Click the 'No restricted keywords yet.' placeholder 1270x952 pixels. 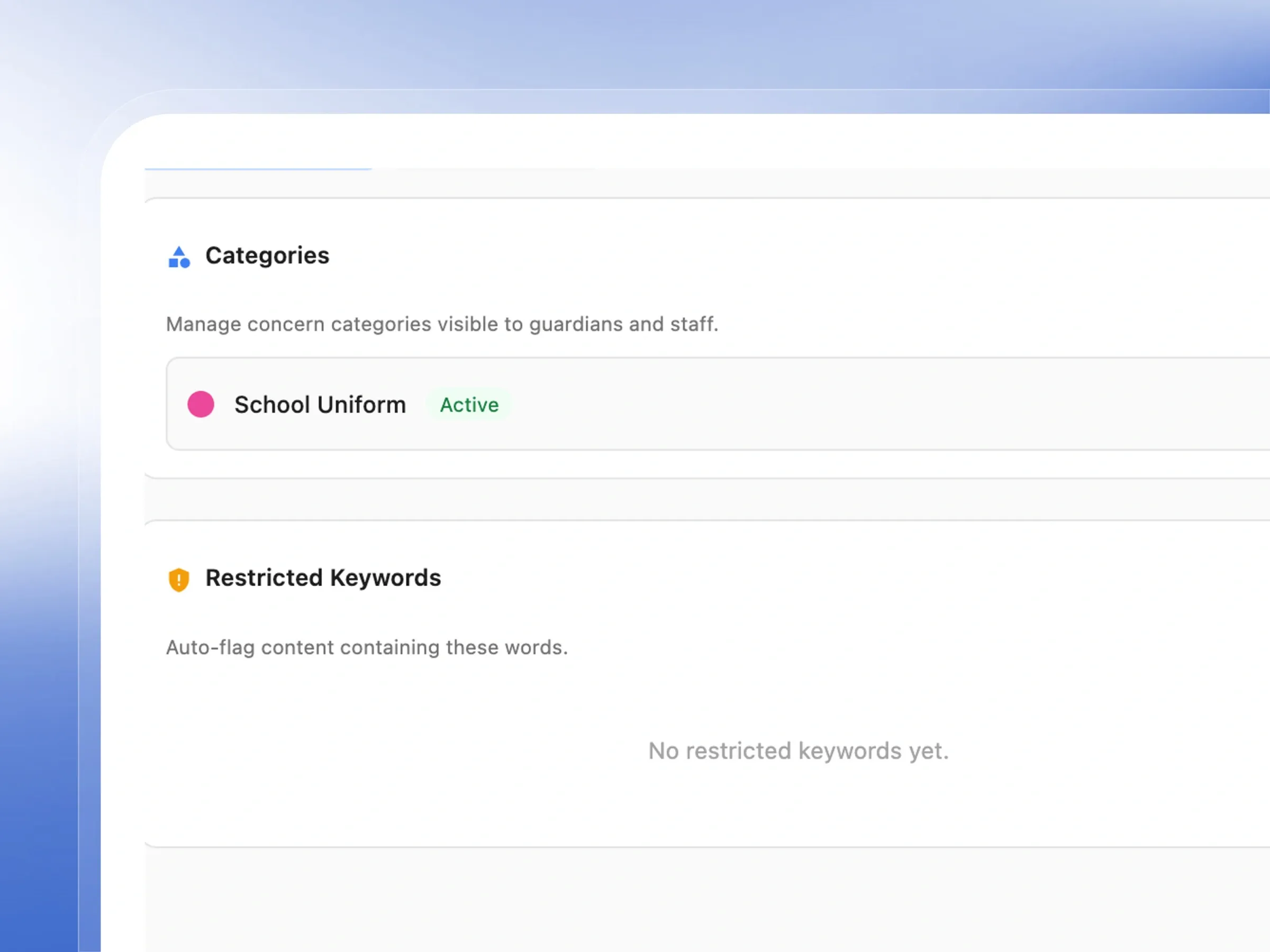[x=799, y=750]
